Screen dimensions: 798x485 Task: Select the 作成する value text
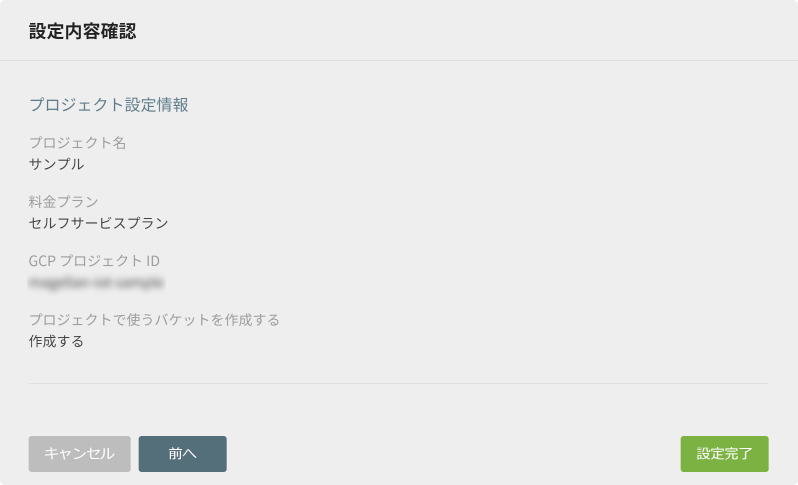56,341
